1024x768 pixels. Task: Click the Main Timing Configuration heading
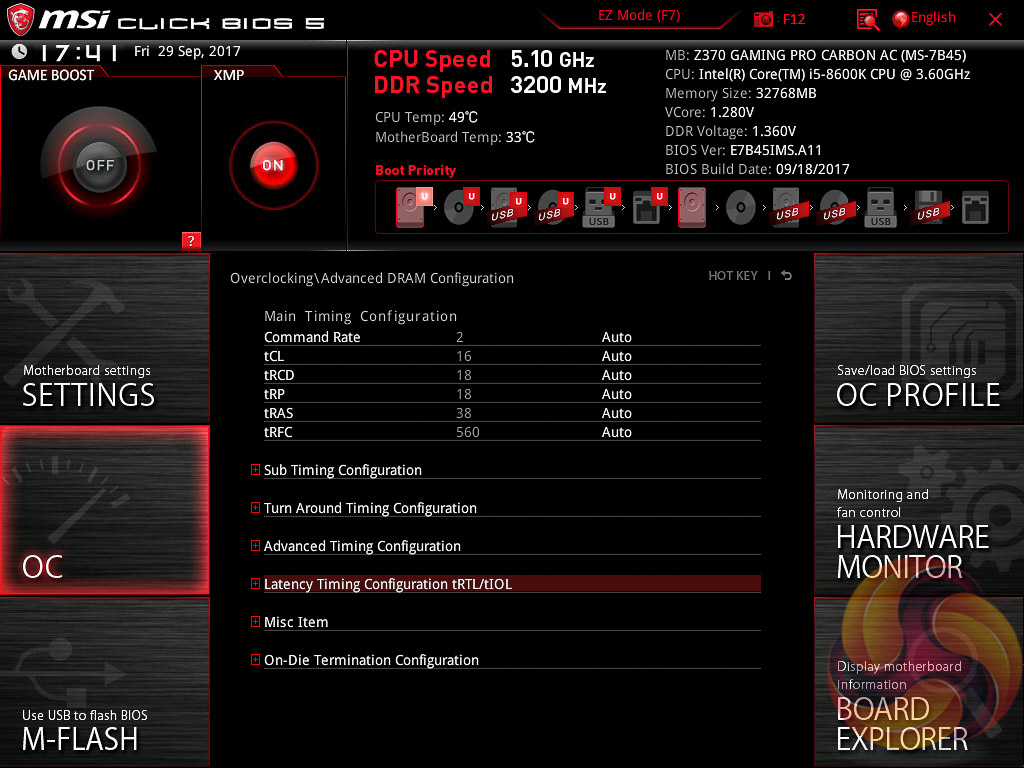[360, 316]
